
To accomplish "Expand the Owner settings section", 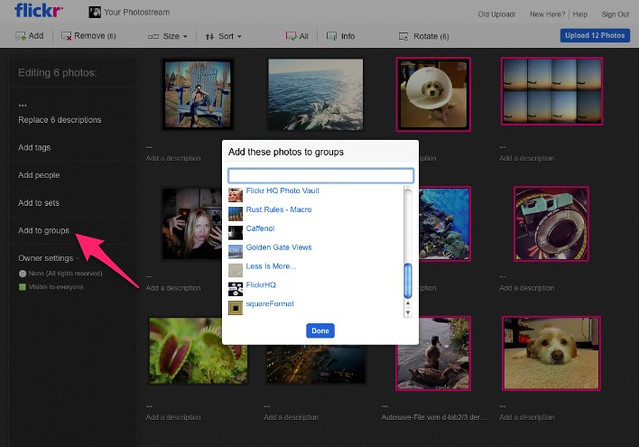I will coord(45,258).
